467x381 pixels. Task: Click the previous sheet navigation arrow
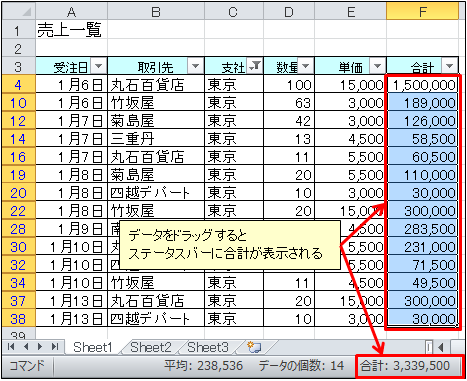(26, 347)
